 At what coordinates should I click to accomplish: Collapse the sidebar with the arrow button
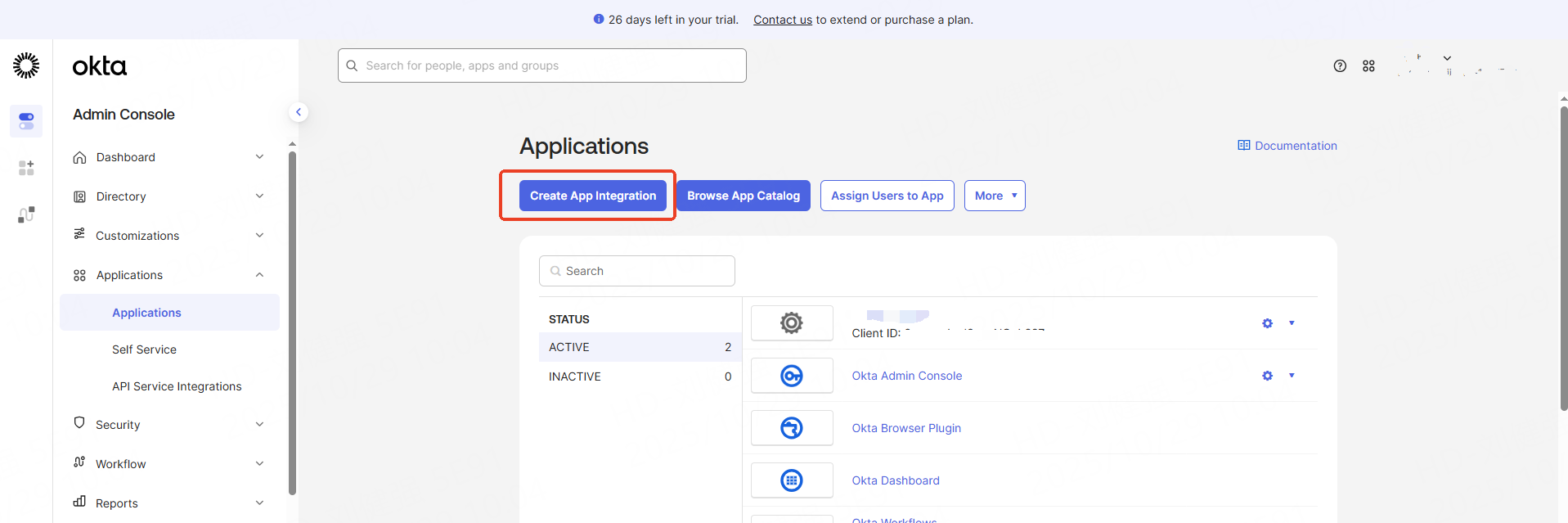click(x=299, y=112)
